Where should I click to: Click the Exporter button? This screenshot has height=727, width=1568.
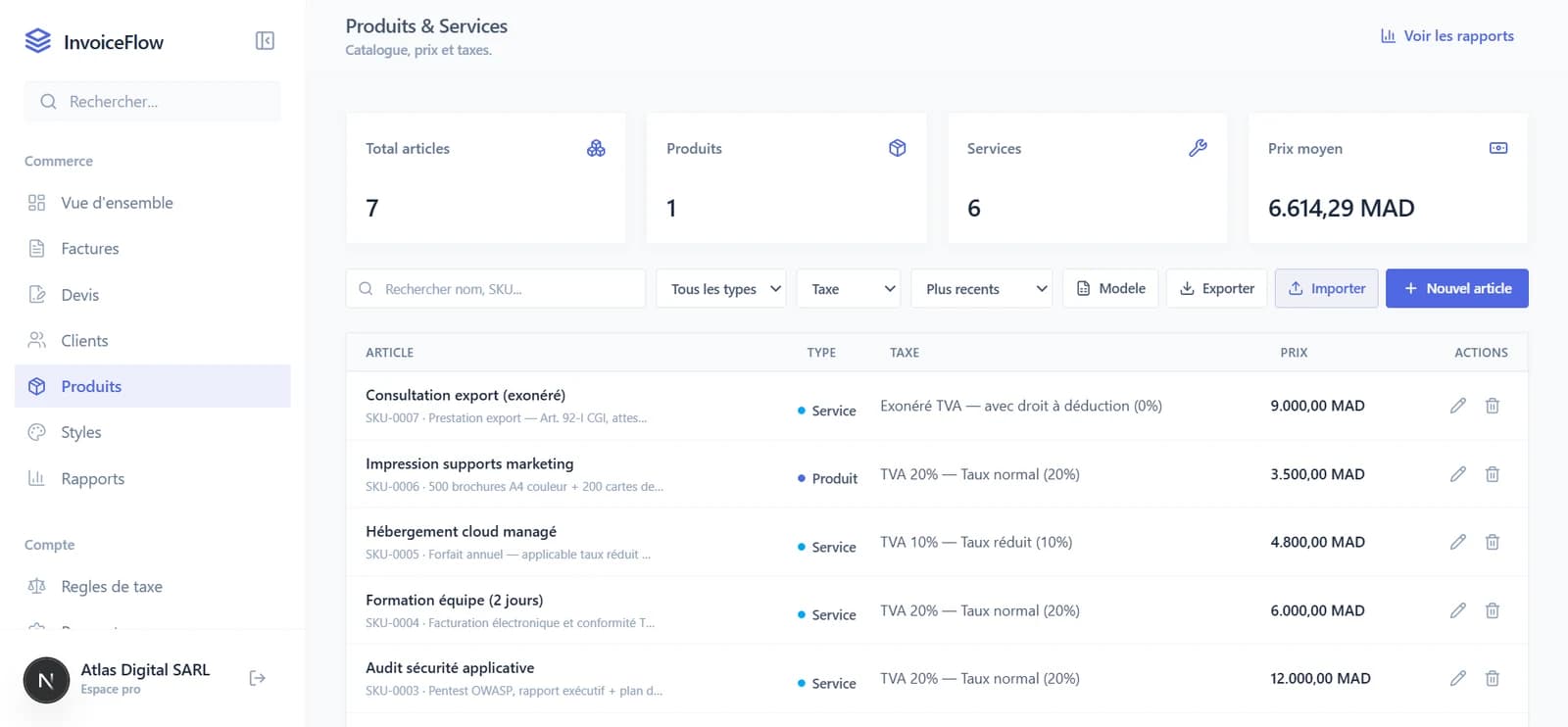[1216, 289]
